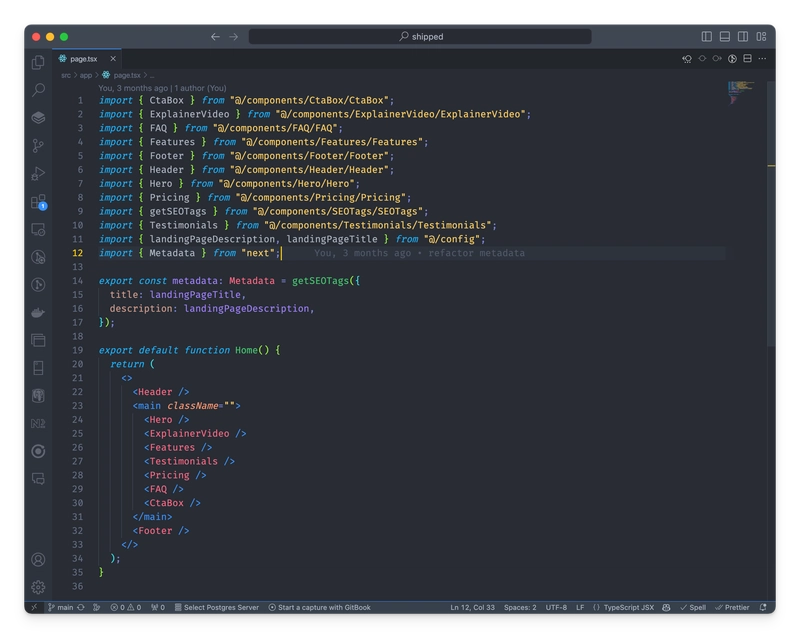This screenshot has width=800, height=638.
Task: Open the Accounts menu in the activity bar
Action: tap(38, 559)
